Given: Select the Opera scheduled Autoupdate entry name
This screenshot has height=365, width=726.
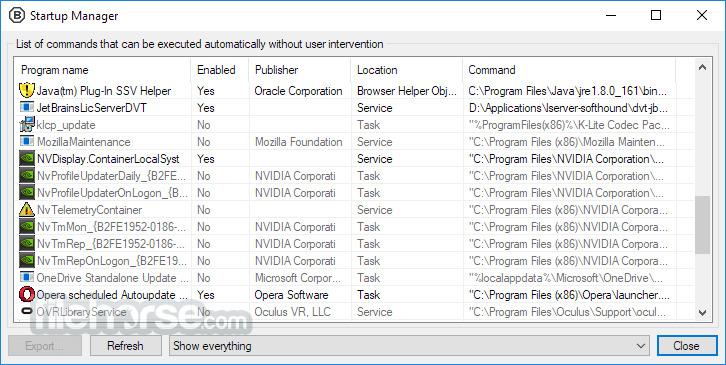Looking at the screenshot, I should [112, 295].
